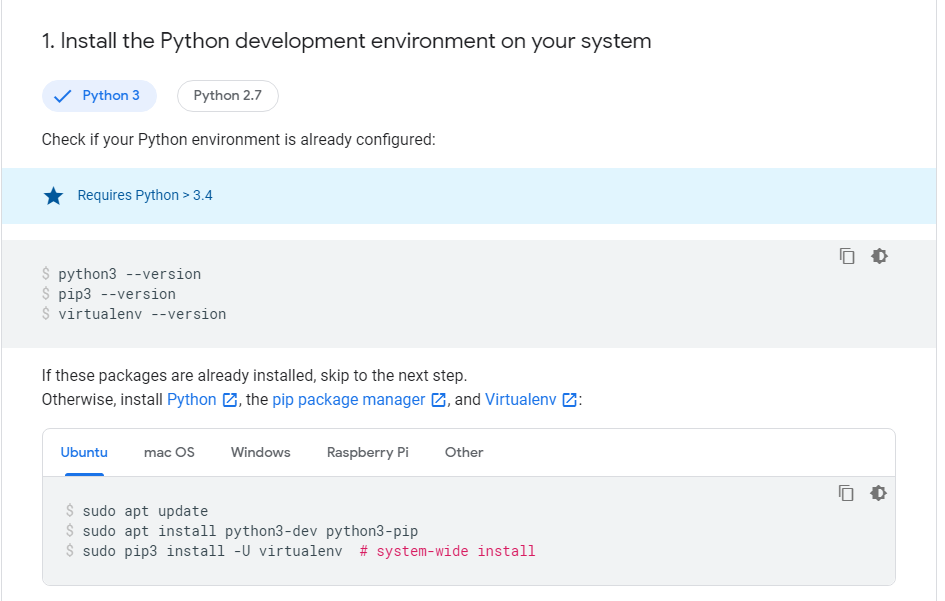945x601 pixels.
Task: Open the Windows tab
Action: click(x=260, y=452)
